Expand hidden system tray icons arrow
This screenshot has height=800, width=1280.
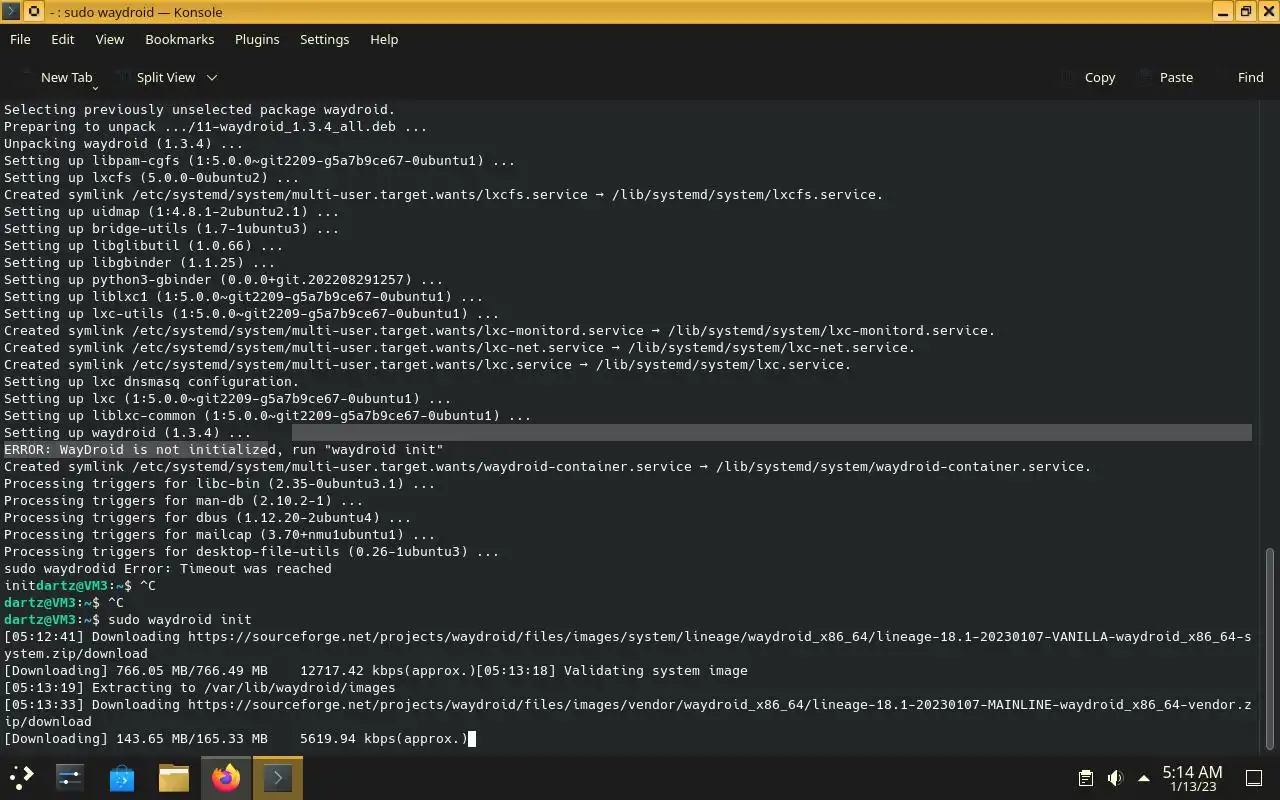[x=1144, y=778]
